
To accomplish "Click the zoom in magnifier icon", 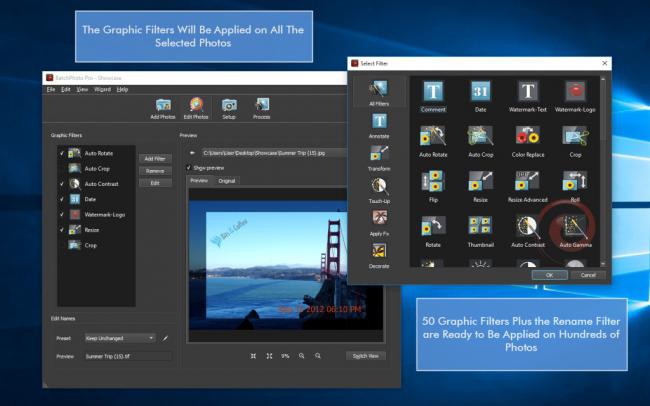I will (302, 355).
